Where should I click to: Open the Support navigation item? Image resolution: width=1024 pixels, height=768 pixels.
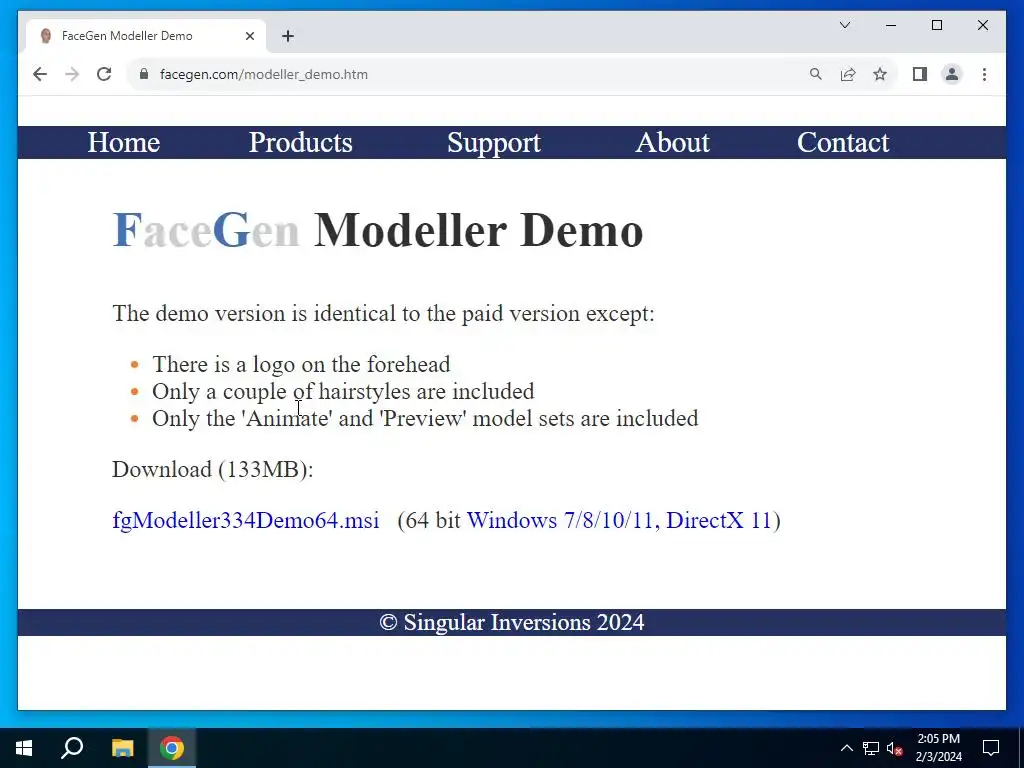pyautogui.click(x=494, y=142)
